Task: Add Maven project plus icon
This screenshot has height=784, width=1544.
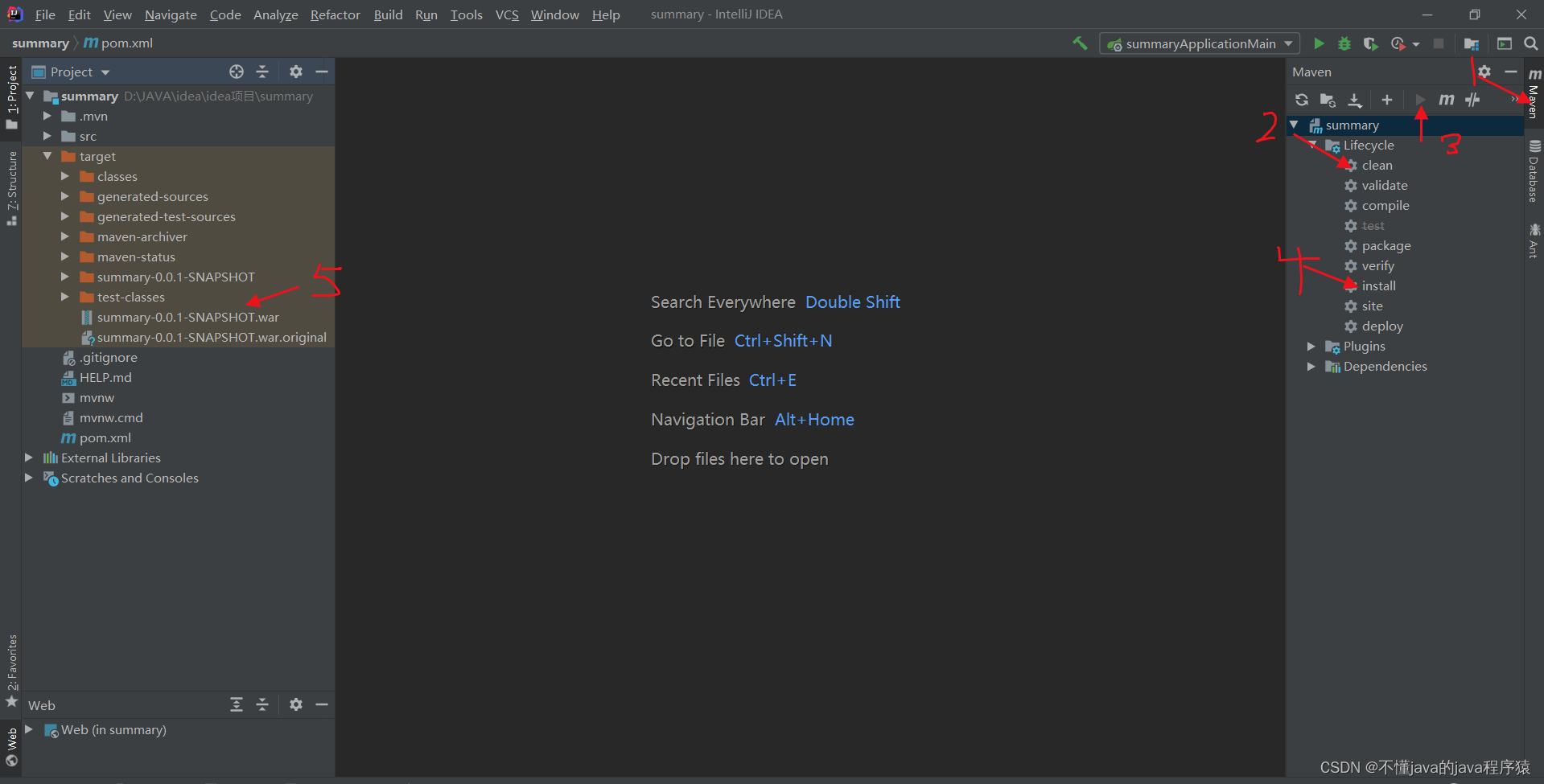Action: (1387, 100)
